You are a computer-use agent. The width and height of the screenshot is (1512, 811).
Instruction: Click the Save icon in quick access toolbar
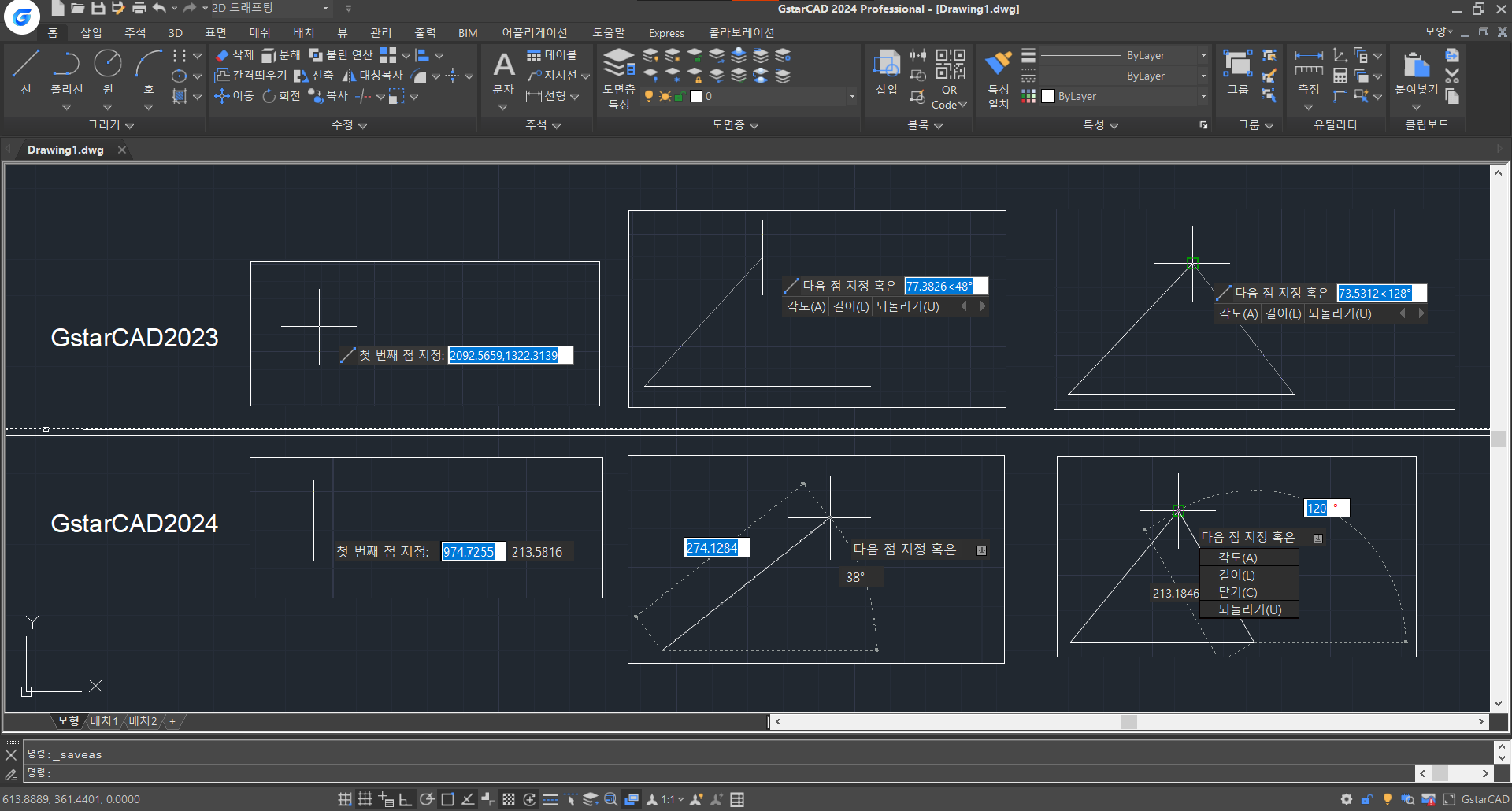(x=98, y=8)
